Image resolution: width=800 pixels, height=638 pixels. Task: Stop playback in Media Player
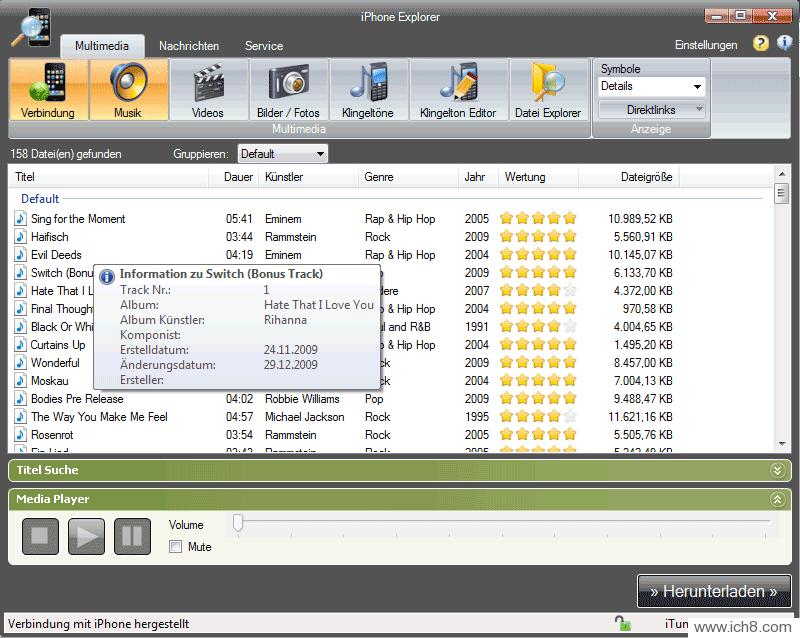40,536
